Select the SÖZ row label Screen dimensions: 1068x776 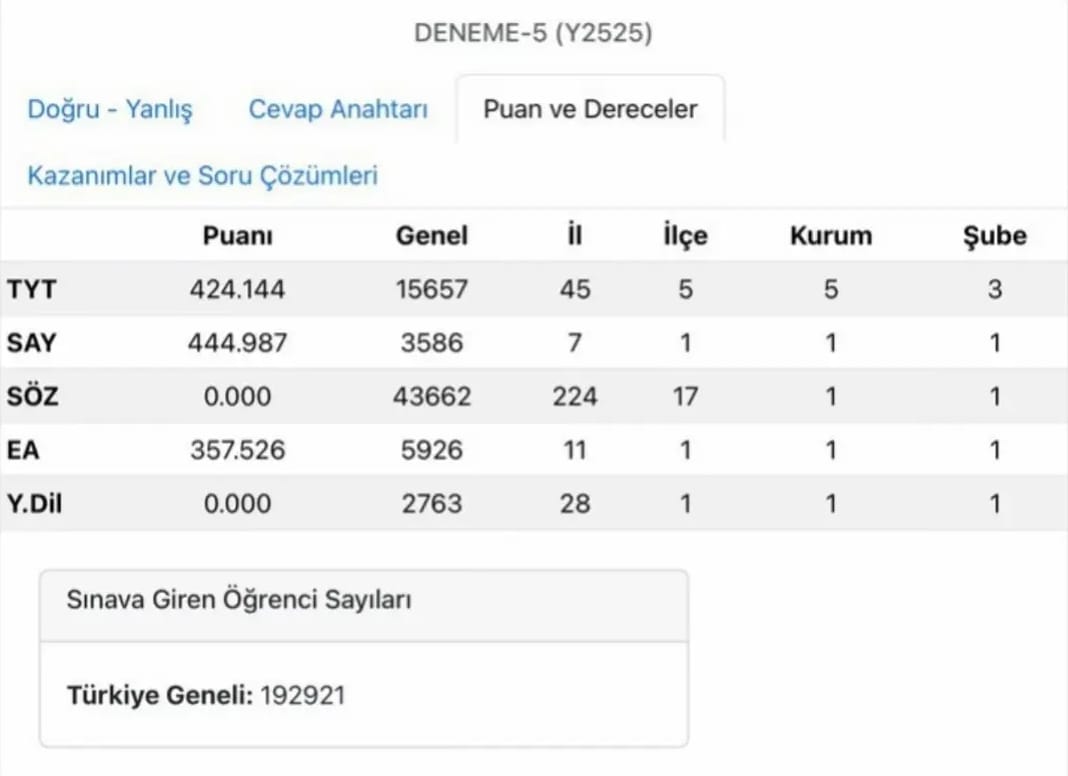pyautogui.click(x=32, y=397)
